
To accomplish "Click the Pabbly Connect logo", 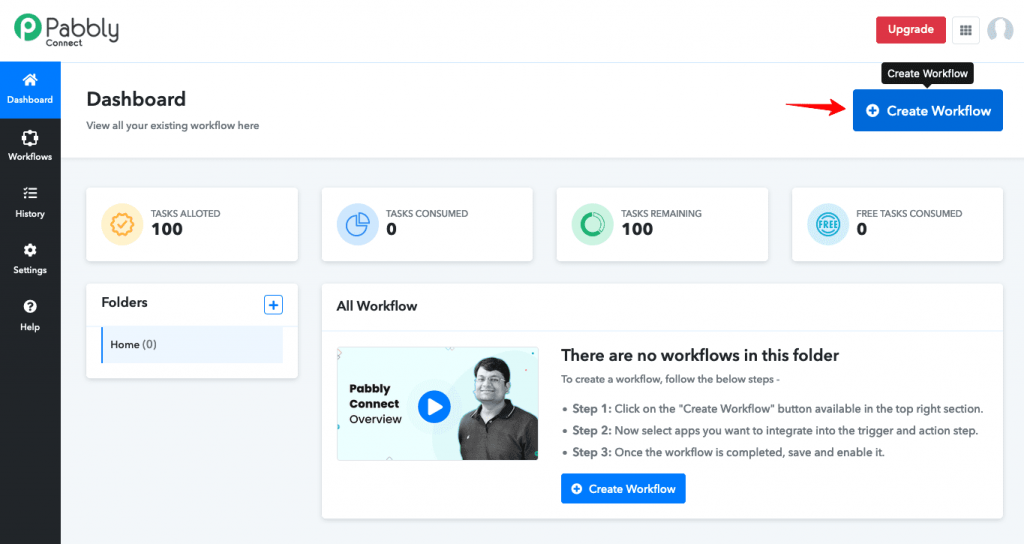I will 67,30.
